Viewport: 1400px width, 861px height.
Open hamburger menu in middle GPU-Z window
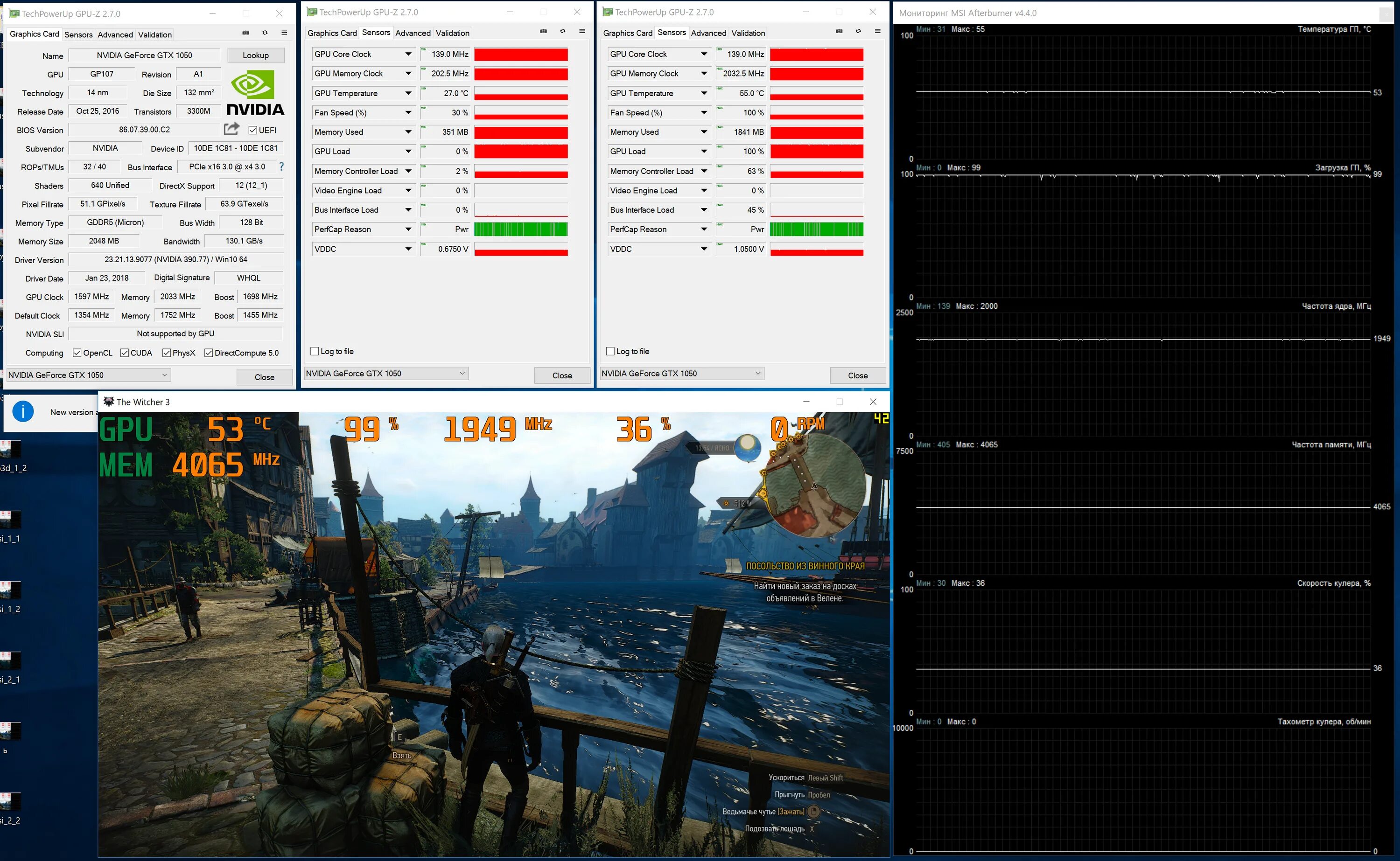click(x=582, y=31)
